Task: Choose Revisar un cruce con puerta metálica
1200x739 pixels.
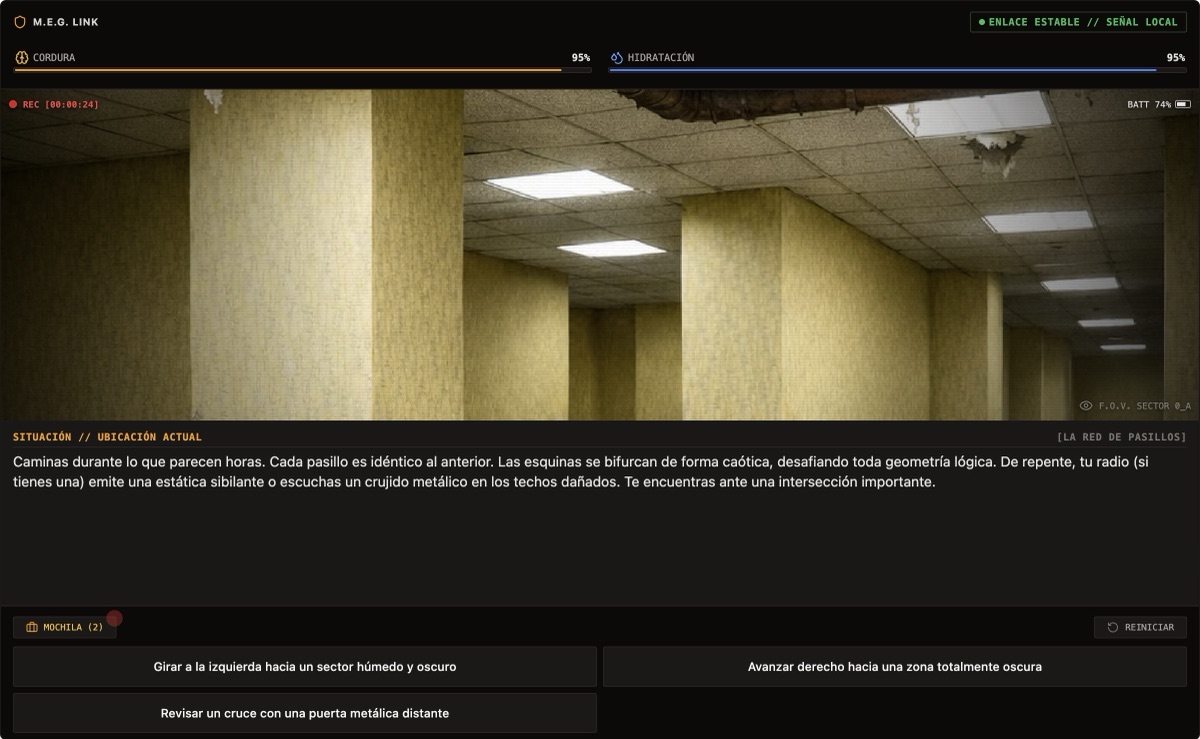Action: (x=305, y=713)
